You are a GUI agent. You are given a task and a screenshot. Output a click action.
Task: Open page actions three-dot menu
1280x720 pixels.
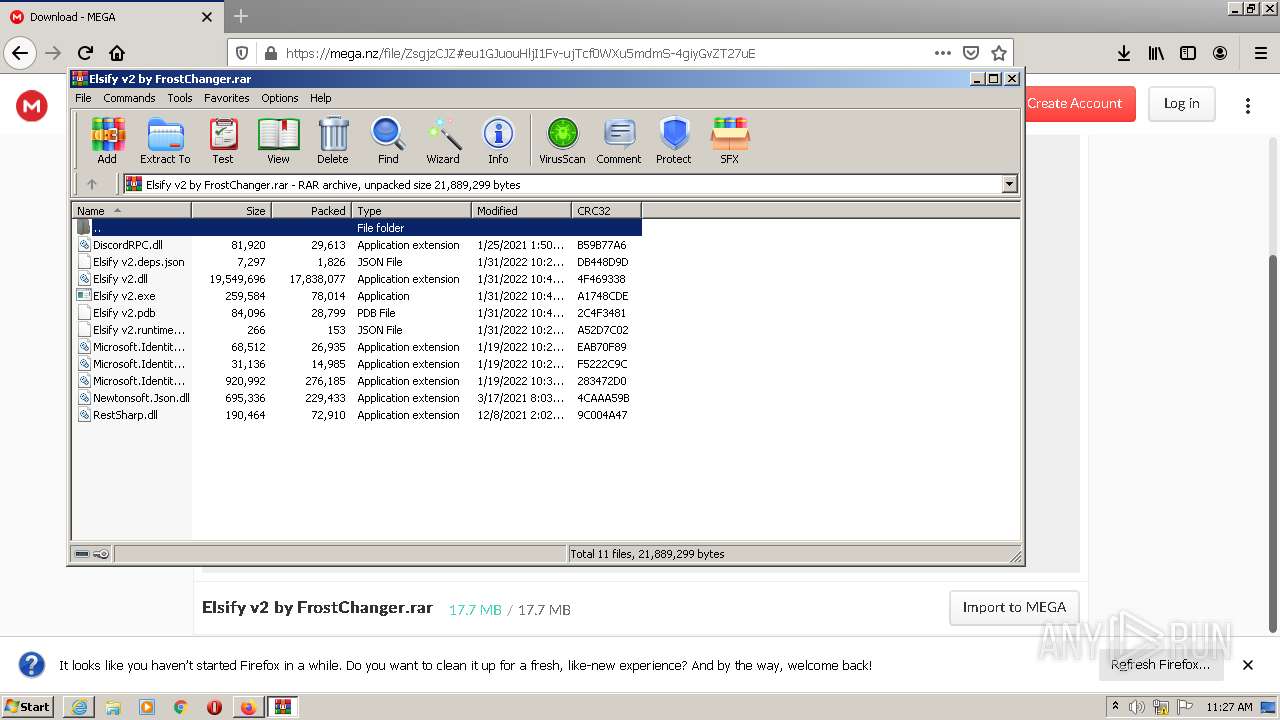[x=942, y=53]
